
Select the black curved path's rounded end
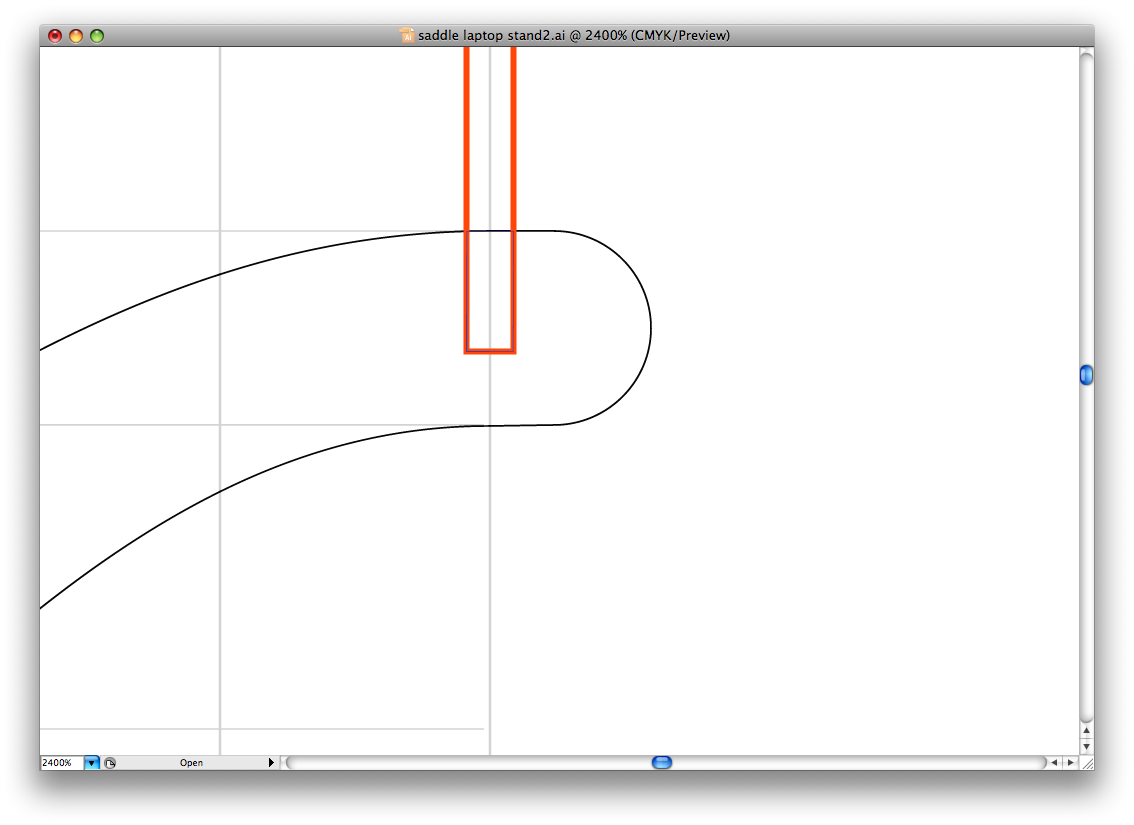point(649,328)
